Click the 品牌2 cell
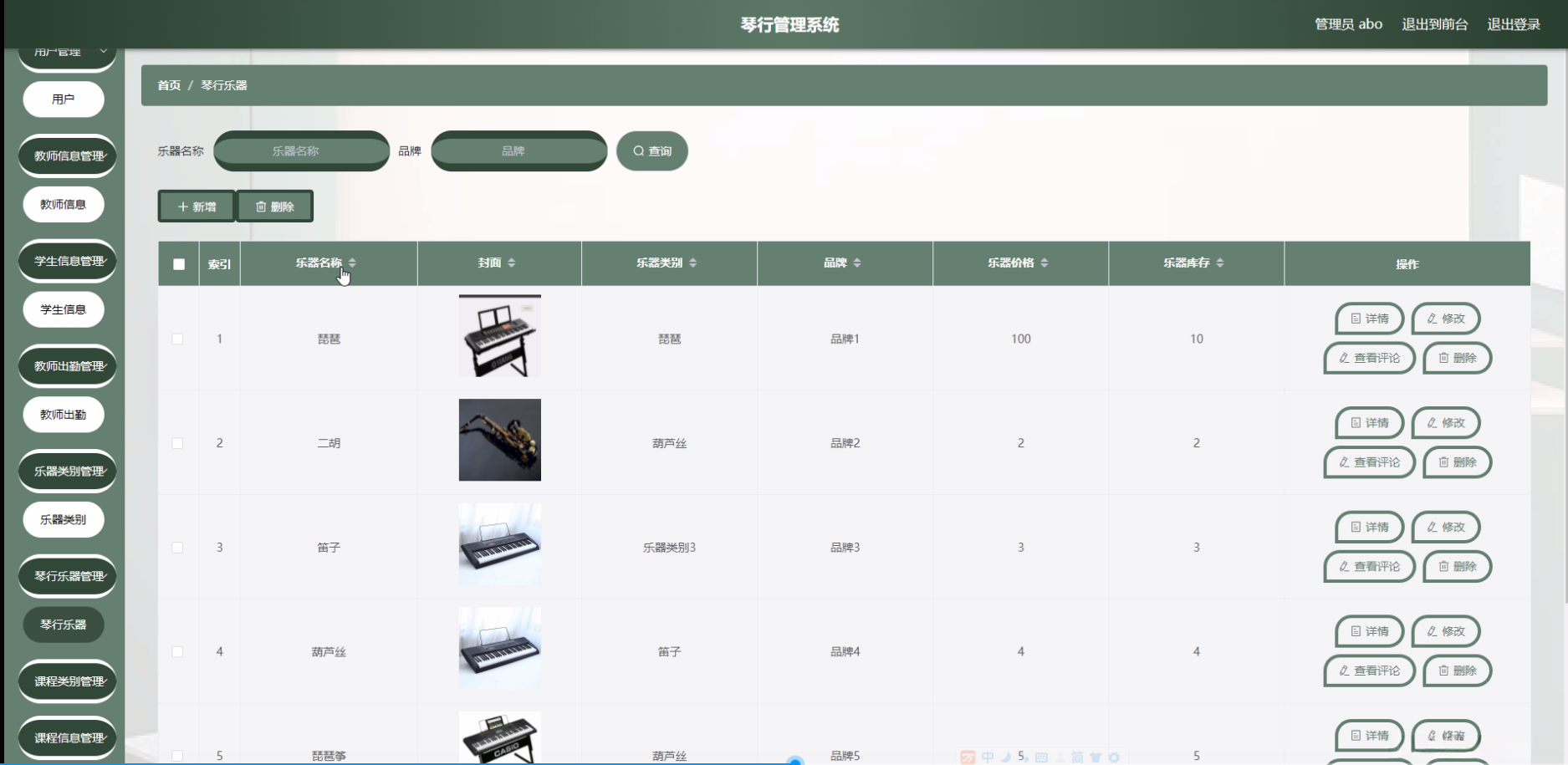This screenshot has height=765, width=1568. pyautogui.click(x=845, y=443)
